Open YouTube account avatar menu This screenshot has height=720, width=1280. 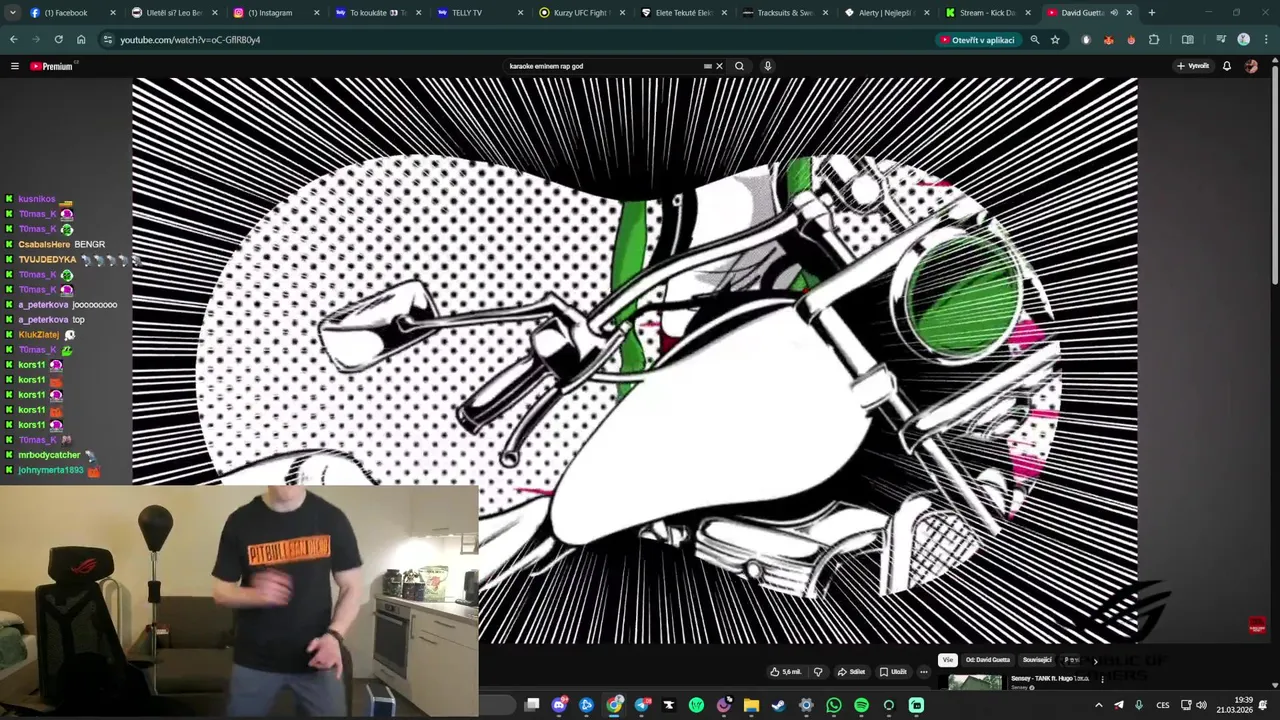click(x=1251, y=66)
